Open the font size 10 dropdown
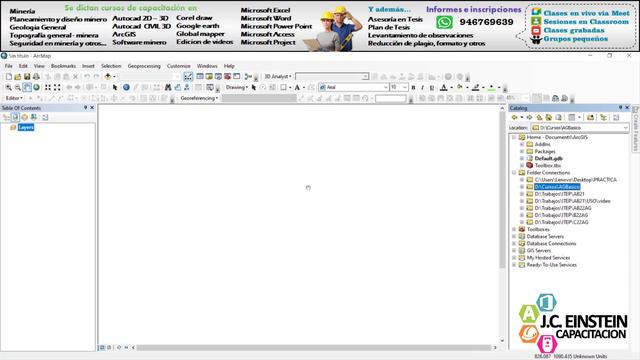Image resolution: width=640 pixels, height=360 pixels. click(404, 87)
